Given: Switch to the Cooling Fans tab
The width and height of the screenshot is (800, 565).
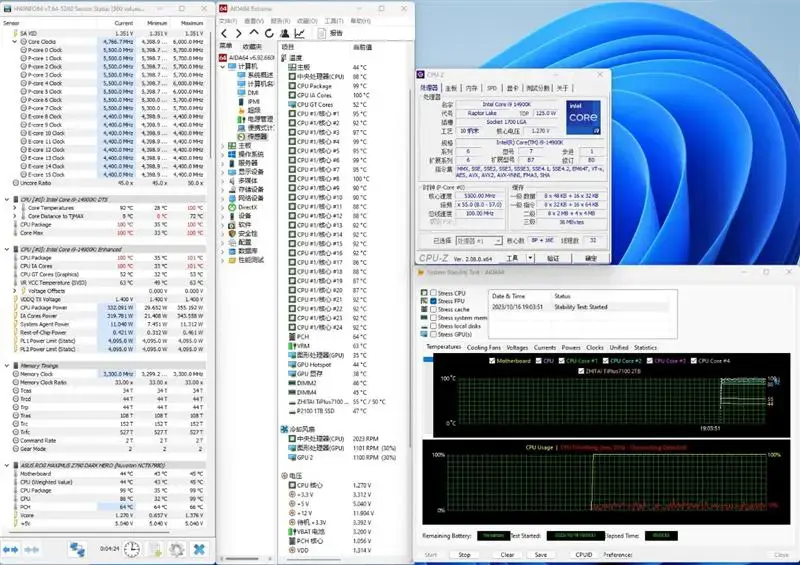Looking at the screenshot, I should 483,347.
